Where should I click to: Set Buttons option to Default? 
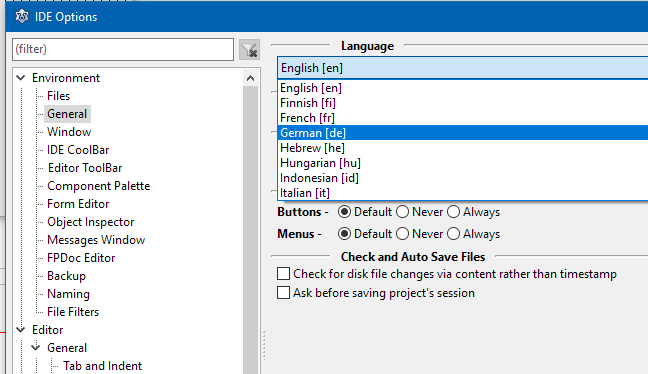344,212
